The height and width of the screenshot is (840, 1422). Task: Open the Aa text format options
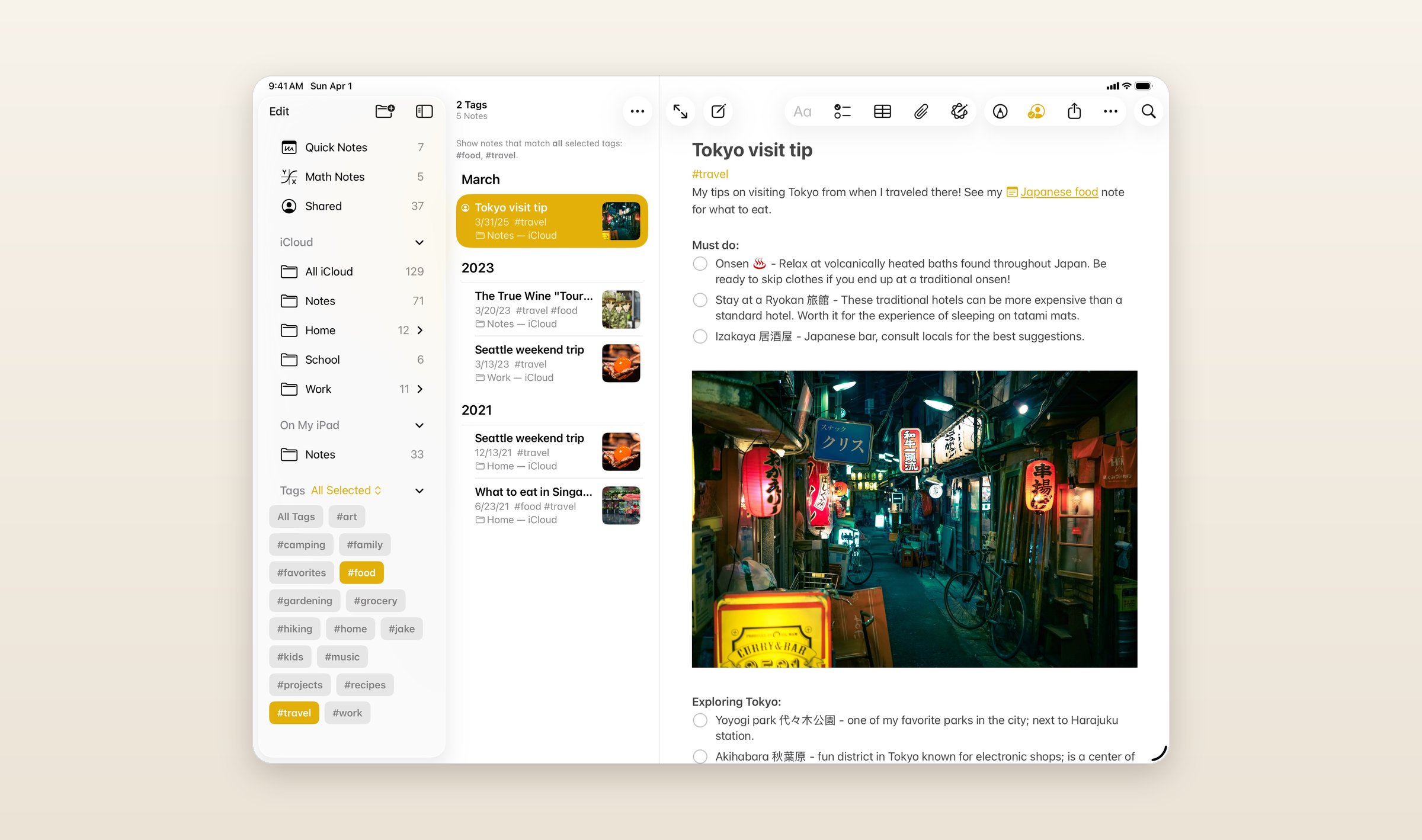(x=802, y=111)
